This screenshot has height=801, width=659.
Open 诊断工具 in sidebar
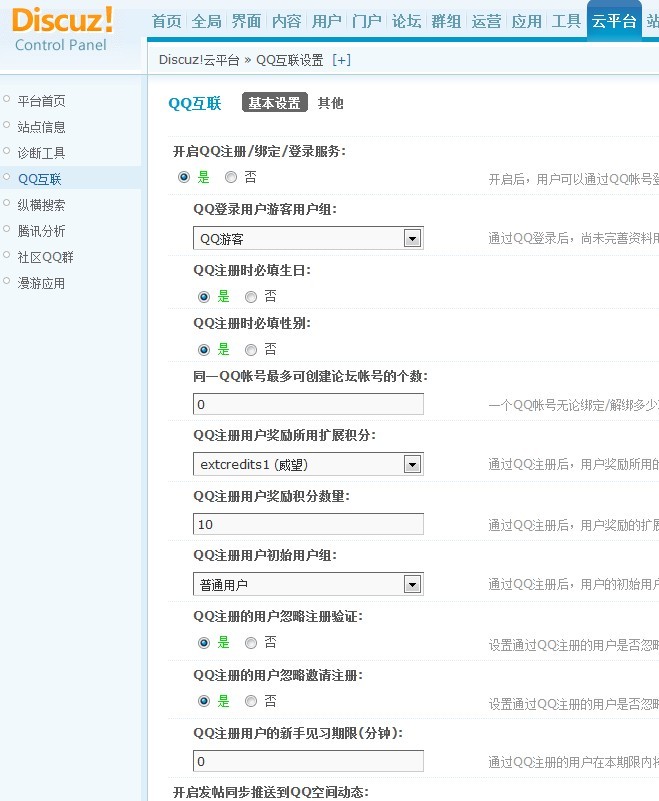click(x=41, y=153)
